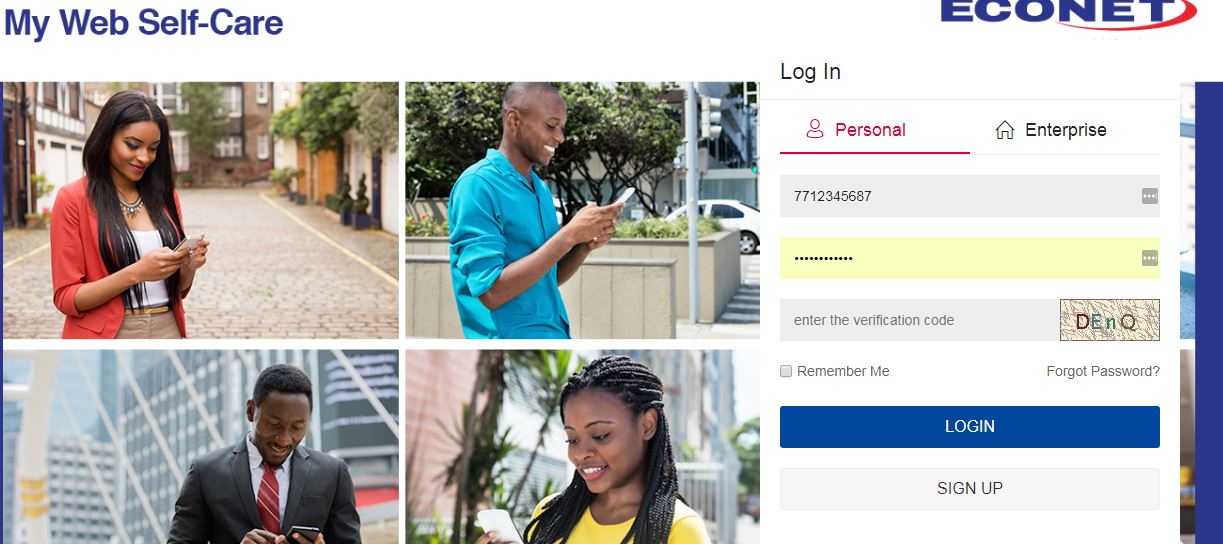Click the SIGN UP button
This screenshot has height=544, width=1223.
[x=970, y=489]
